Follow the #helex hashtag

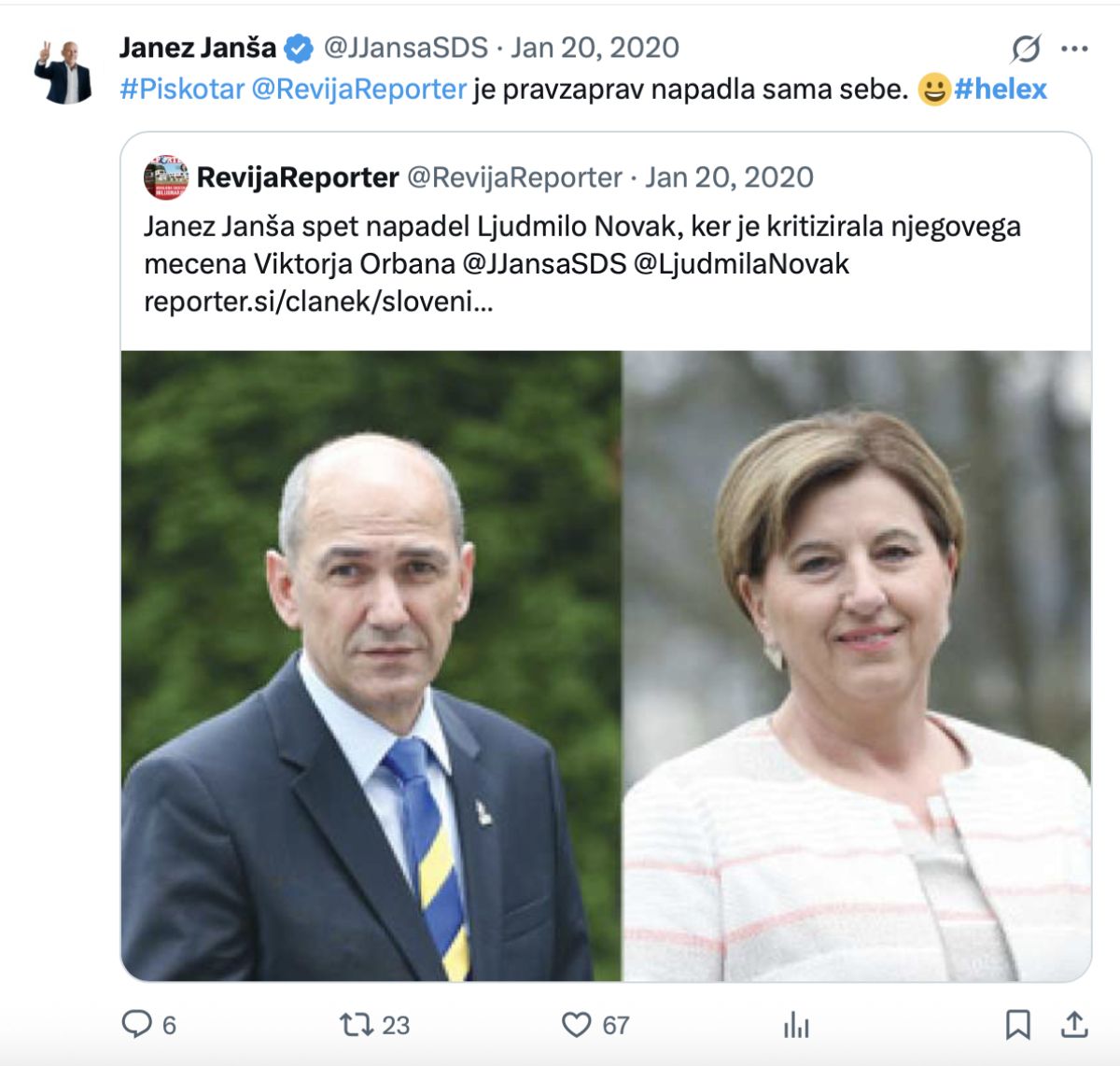pyautogui.click(x=1001, y=89)
